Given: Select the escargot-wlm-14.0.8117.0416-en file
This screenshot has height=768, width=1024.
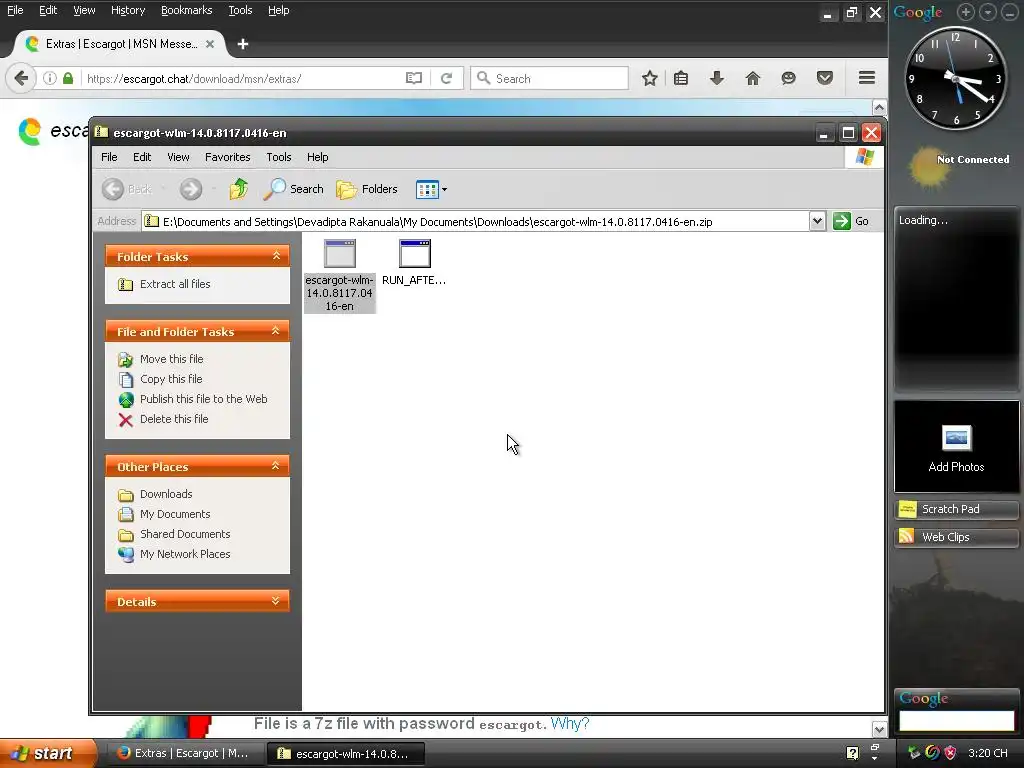Looking at the screenshot, I should pos(340,276).
